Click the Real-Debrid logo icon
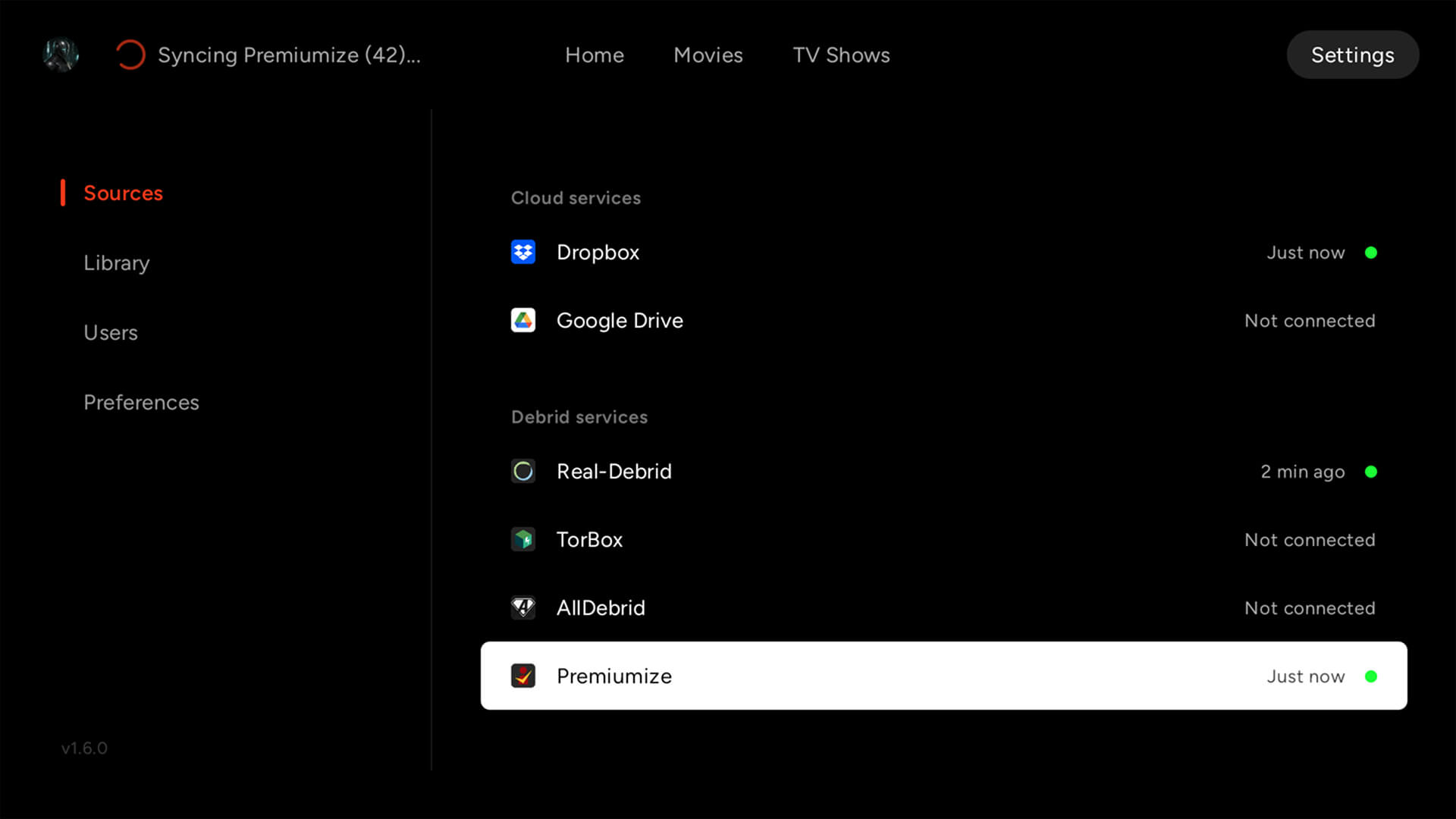Screen dimensions: 1456x819 523,471
